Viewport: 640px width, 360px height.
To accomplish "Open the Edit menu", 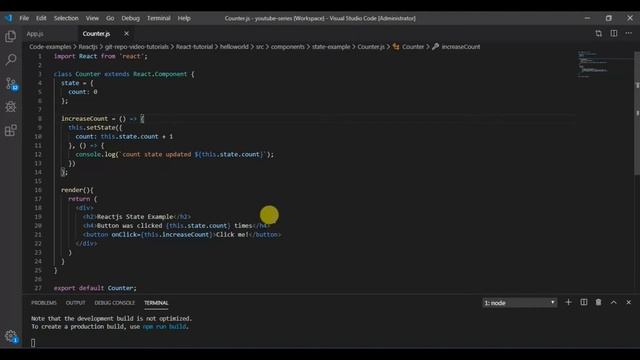I will click(x=41, y=18).
